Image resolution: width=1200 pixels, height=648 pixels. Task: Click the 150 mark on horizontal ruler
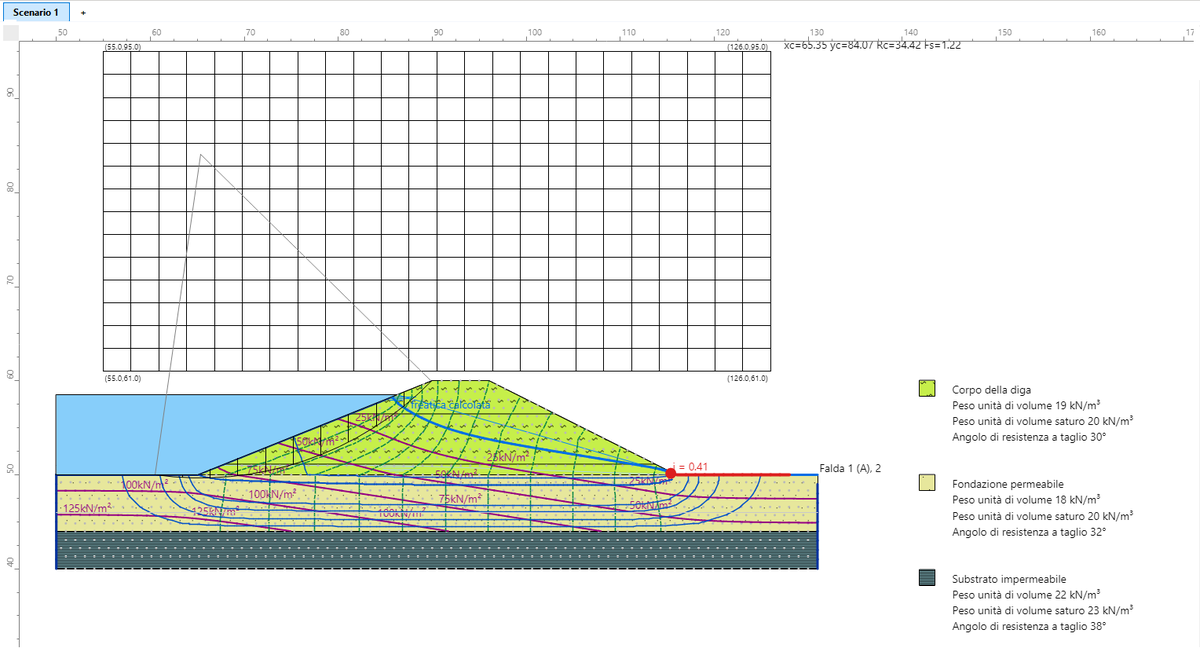pos(1005,32)
